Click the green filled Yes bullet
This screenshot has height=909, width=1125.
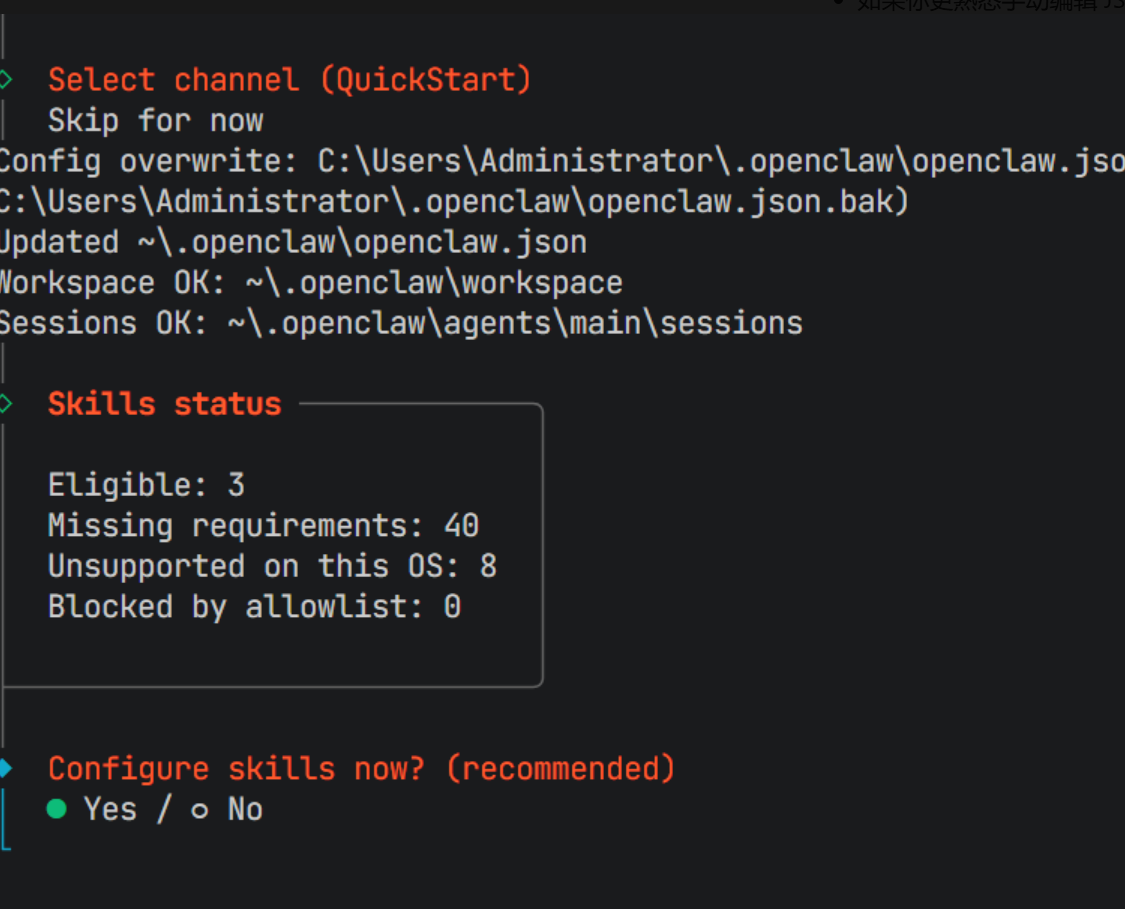click(x=57, y=809)
